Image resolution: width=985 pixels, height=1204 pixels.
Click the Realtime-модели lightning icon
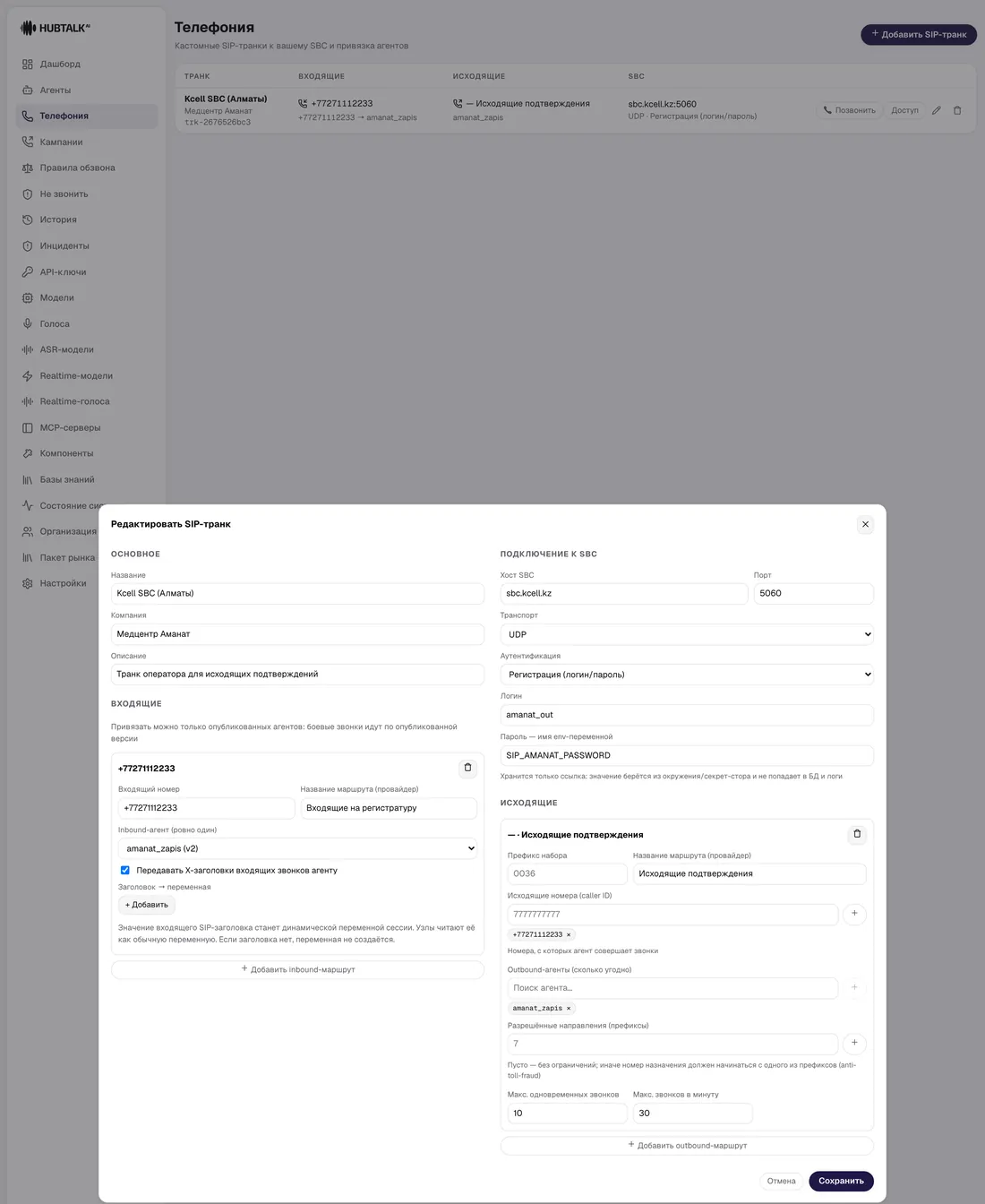28,376
